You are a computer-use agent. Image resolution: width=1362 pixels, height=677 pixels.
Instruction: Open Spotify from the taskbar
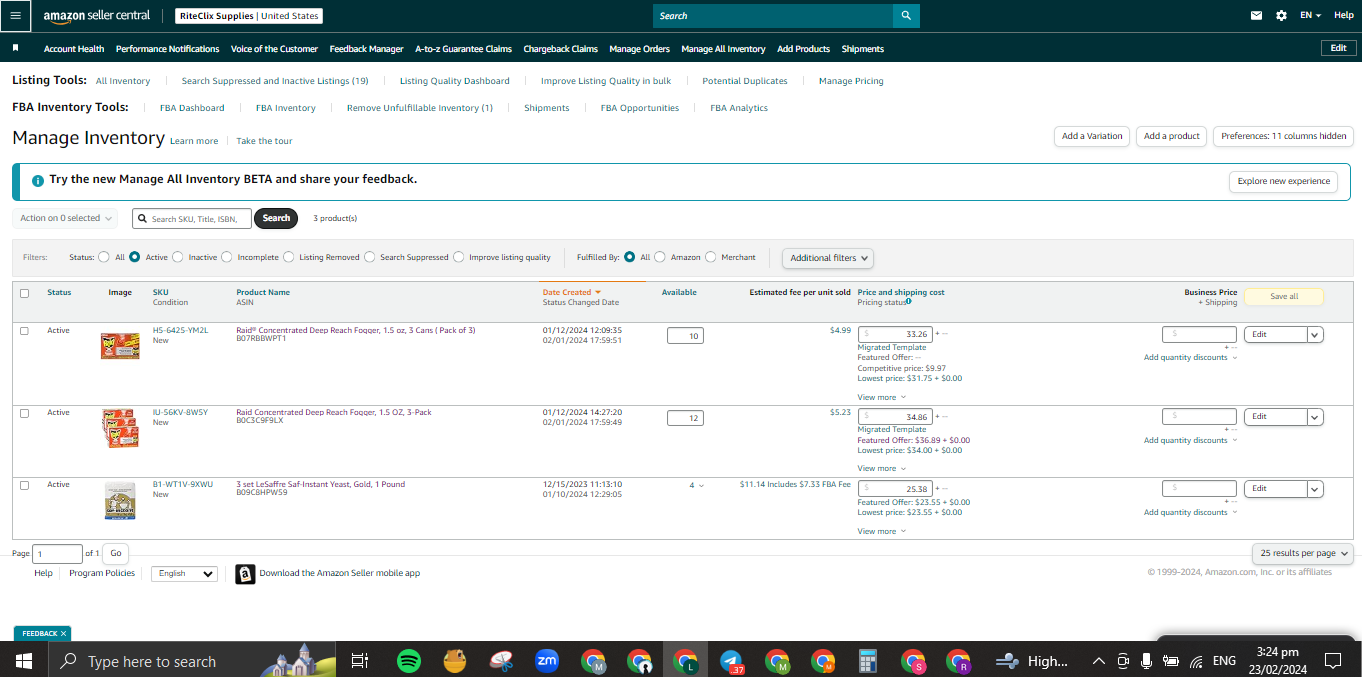408,661
